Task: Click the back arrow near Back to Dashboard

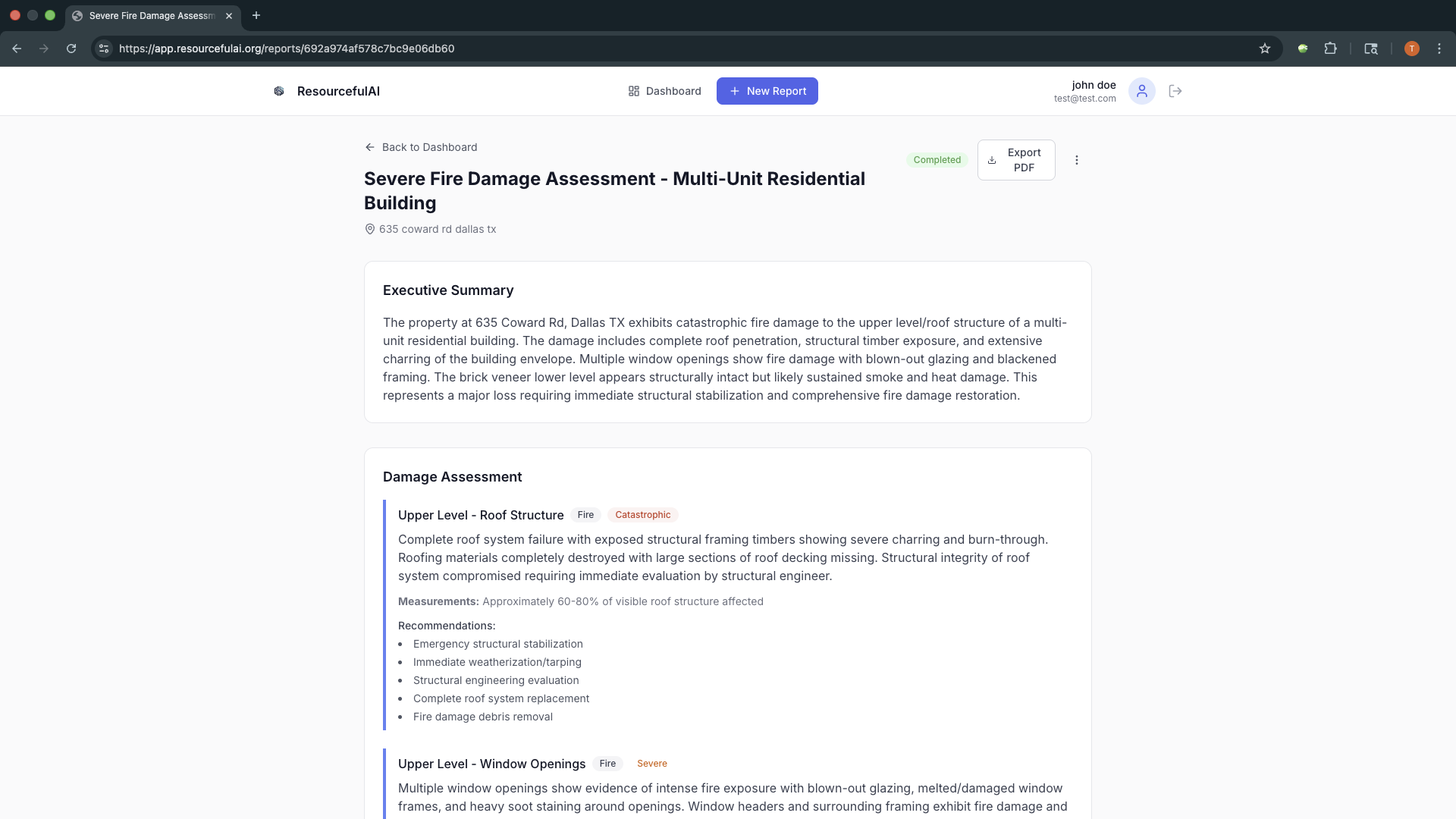Action: pos(369,147)
